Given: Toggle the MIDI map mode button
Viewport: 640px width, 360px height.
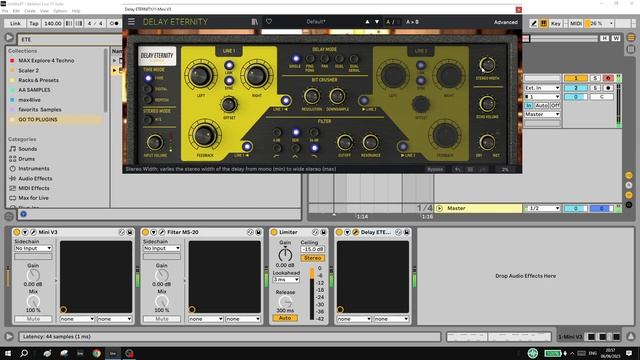Looking at the screenshot, I should pos(576,23).
